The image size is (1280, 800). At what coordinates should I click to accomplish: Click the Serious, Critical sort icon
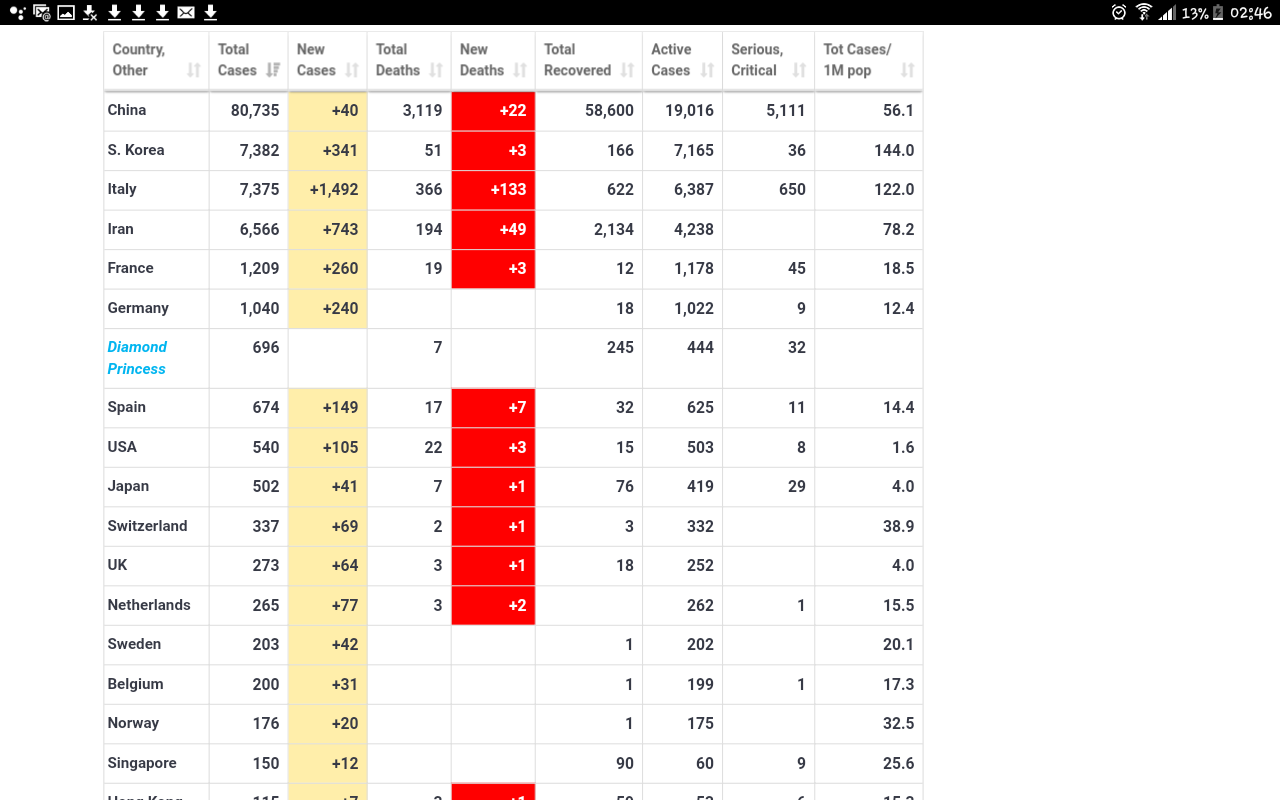click(799, 70)
